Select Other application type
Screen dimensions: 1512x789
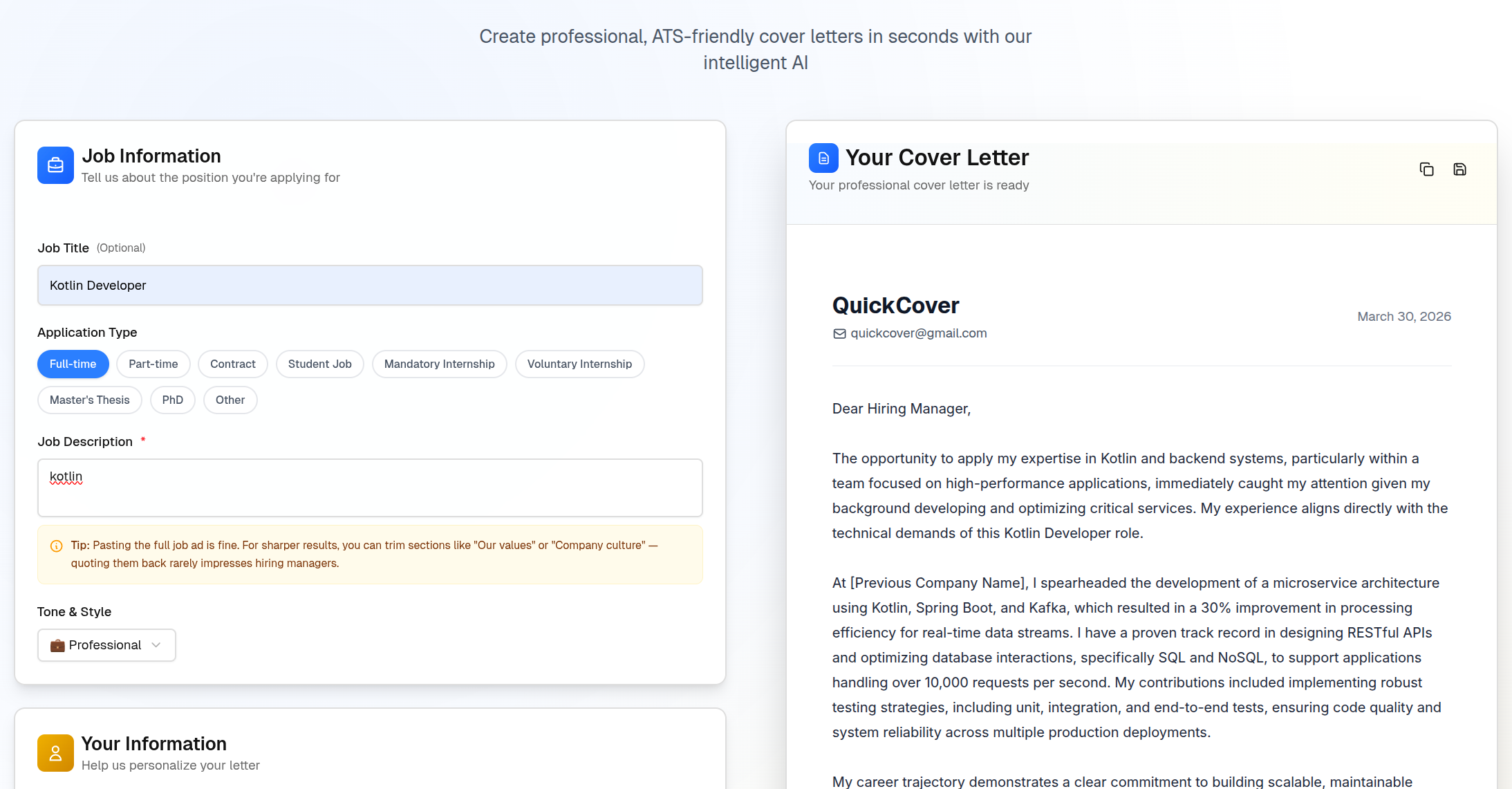click(230, 400)
